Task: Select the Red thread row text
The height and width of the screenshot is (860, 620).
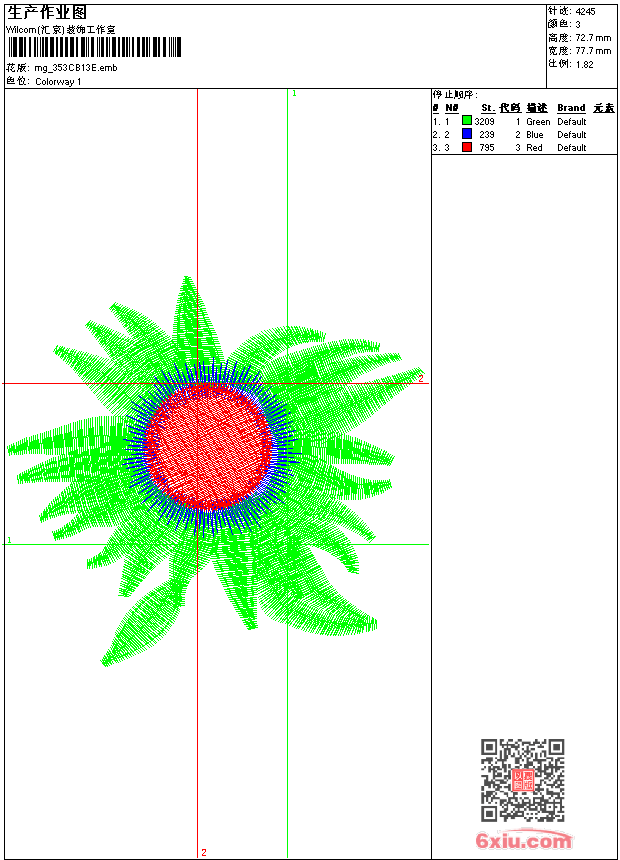Action: [534, 148]
